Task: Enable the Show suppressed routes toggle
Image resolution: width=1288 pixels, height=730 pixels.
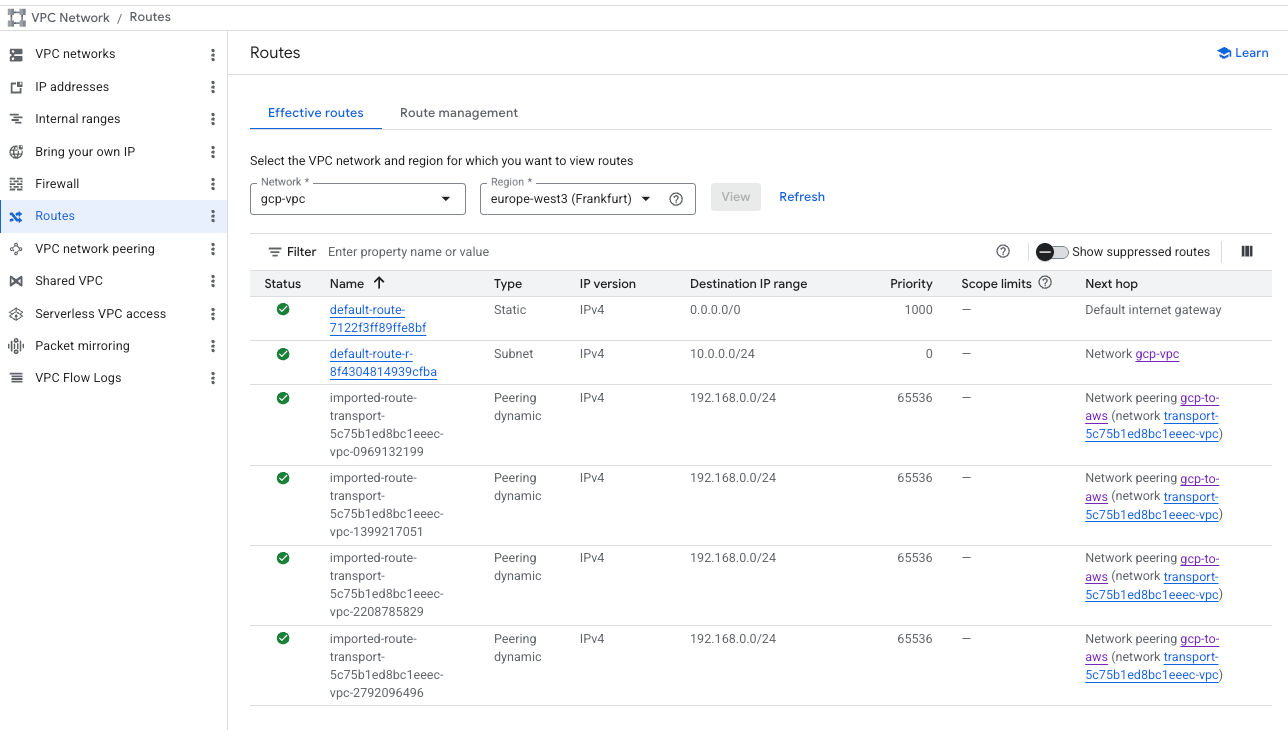Action: (1051, 252)
